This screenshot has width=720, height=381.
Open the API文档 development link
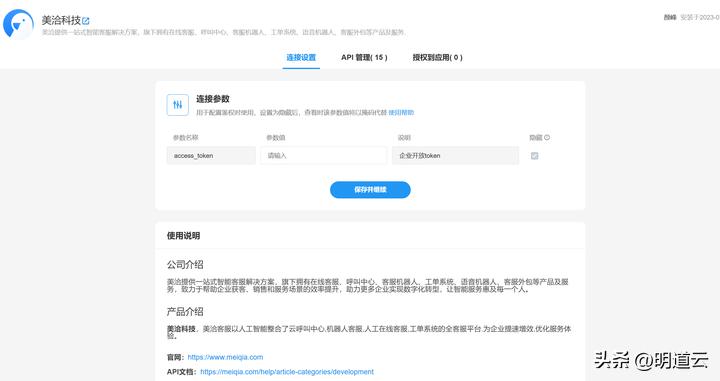click(x=287, y=372)
